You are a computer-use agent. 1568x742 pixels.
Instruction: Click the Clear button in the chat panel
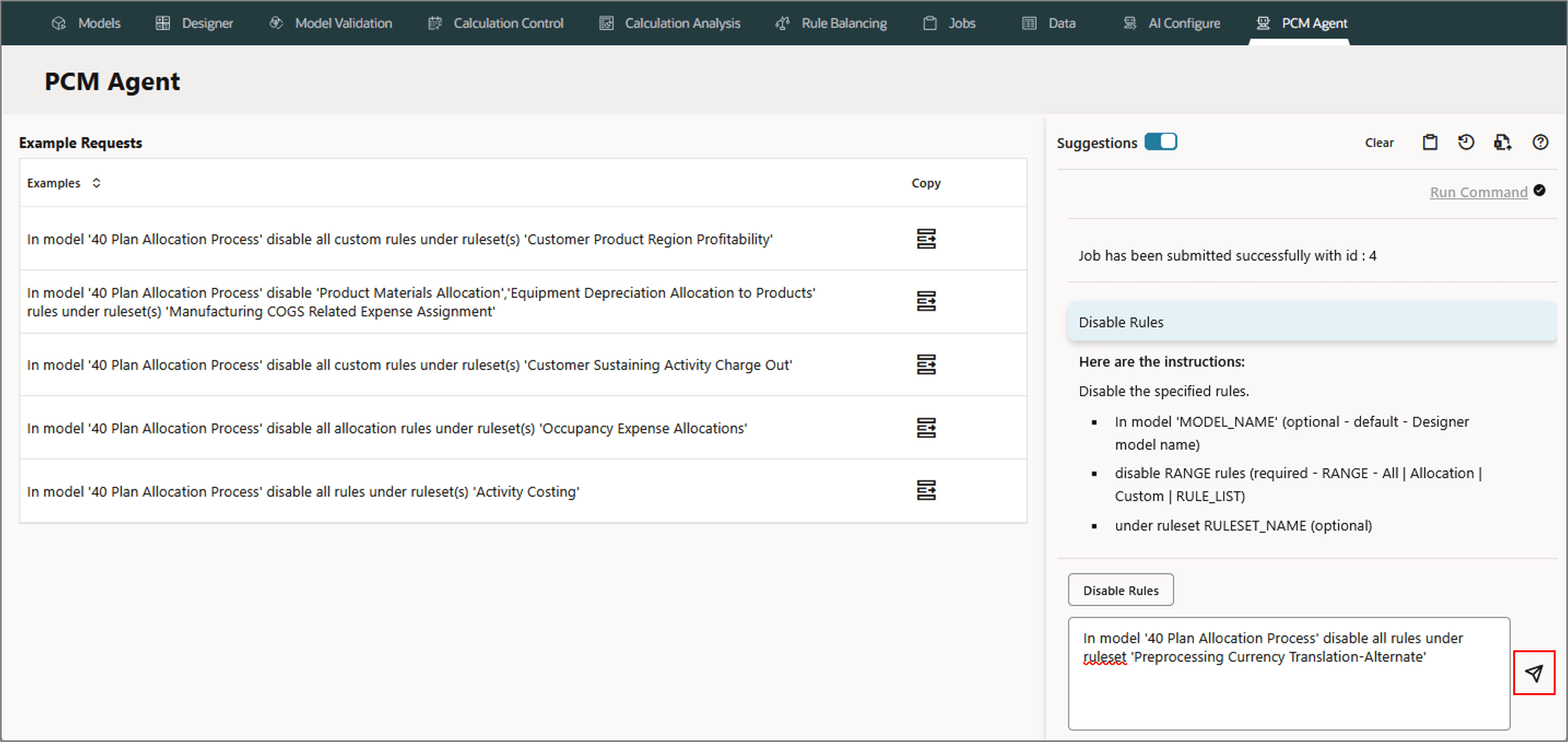pyautogui.click(x=1379, y=143)
